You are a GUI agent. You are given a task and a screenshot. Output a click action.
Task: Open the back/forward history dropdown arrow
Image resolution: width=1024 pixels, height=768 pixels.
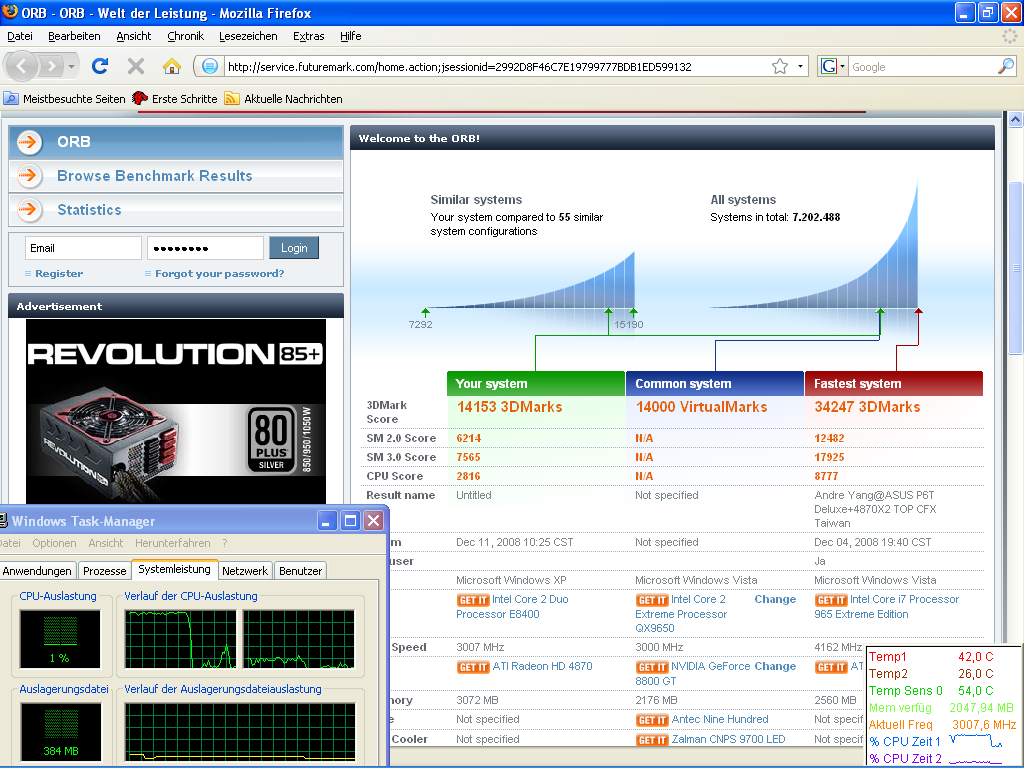coord(71,67)
